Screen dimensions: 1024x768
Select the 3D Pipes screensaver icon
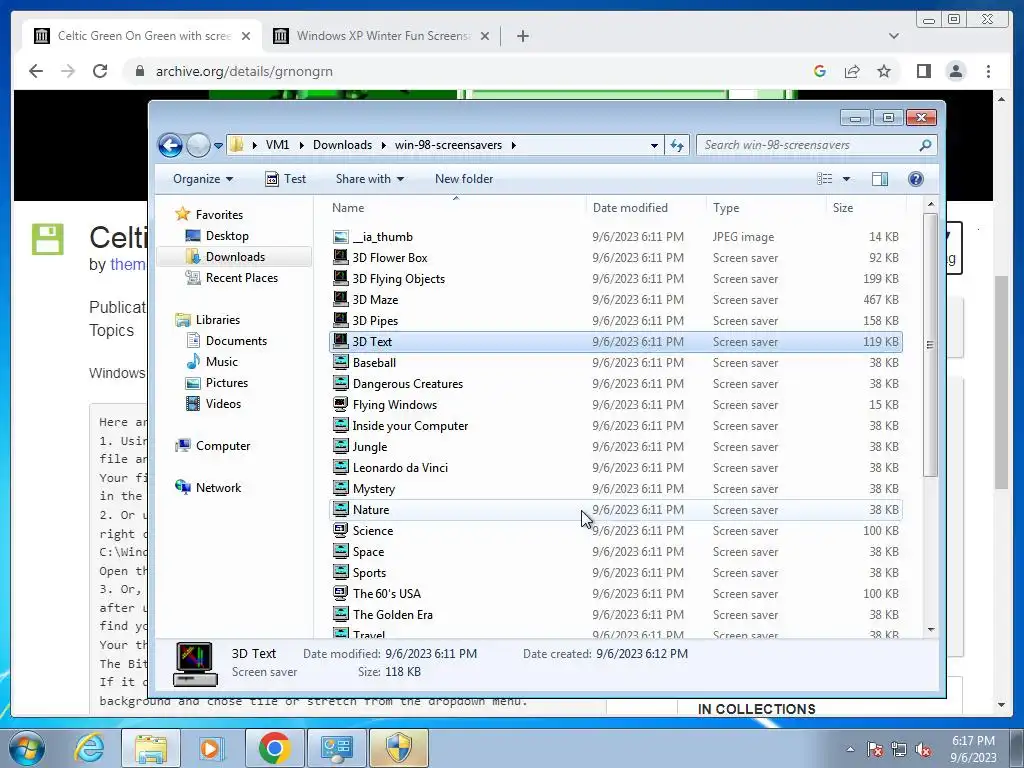coord(340,320)
